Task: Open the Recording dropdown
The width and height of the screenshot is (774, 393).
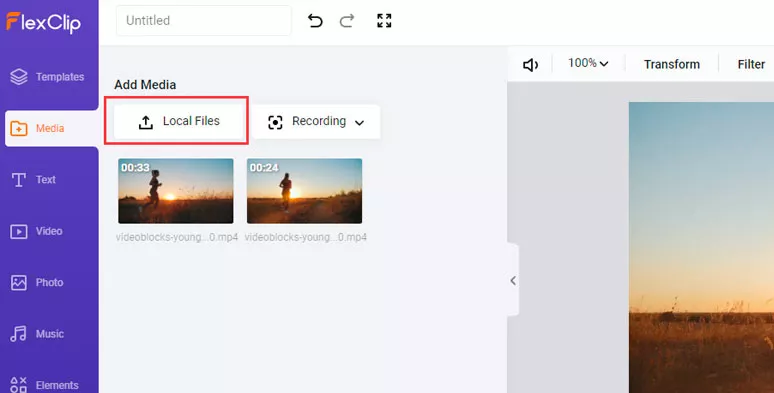Action: coord(316,121)
